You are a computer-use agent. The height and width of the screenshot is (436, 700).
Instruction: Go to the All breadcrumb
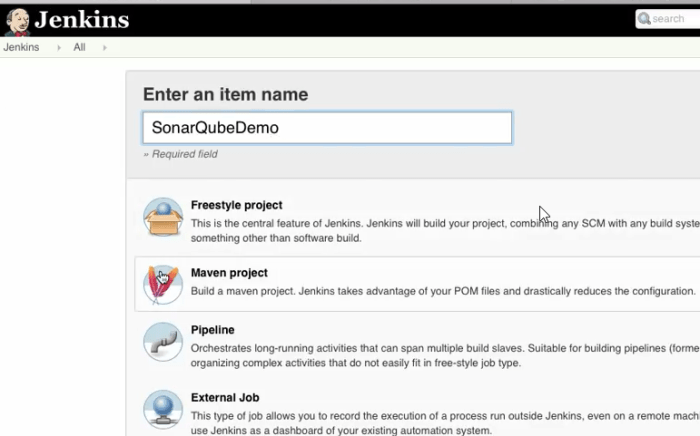pyautogui.click(x=79, y=47)
